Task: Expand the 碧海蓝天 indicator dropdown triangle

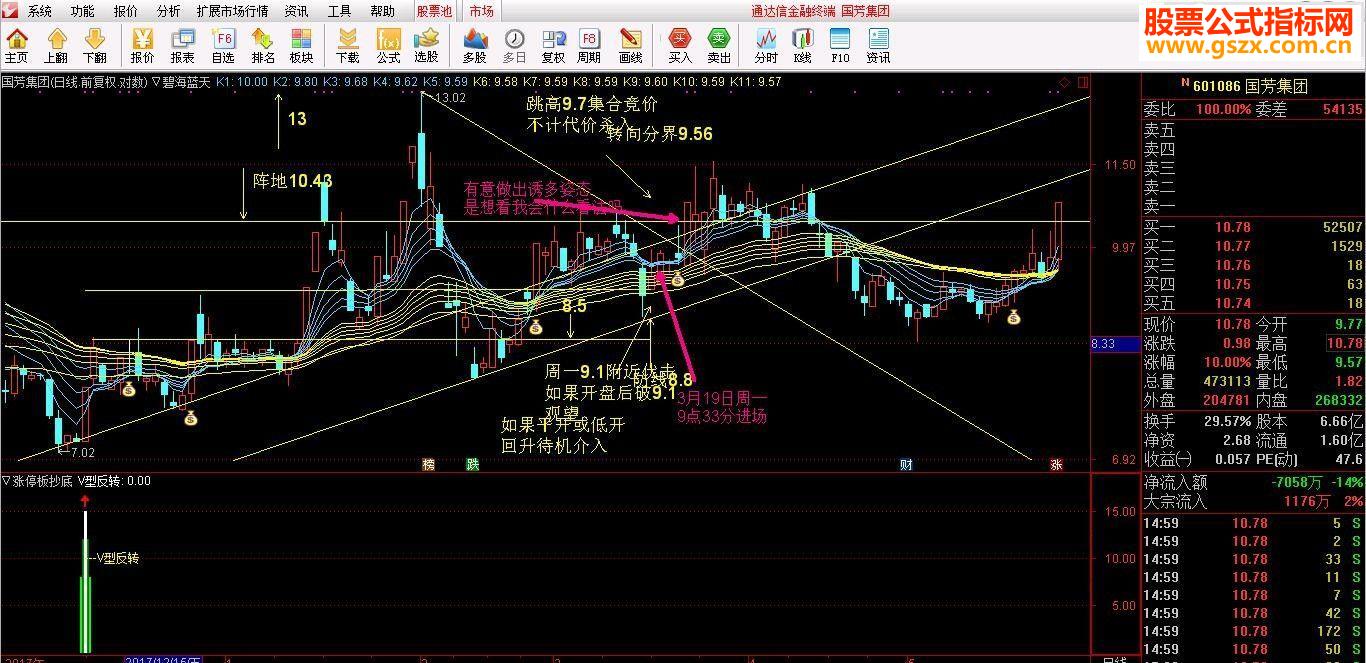Action: tap(157, 82)
